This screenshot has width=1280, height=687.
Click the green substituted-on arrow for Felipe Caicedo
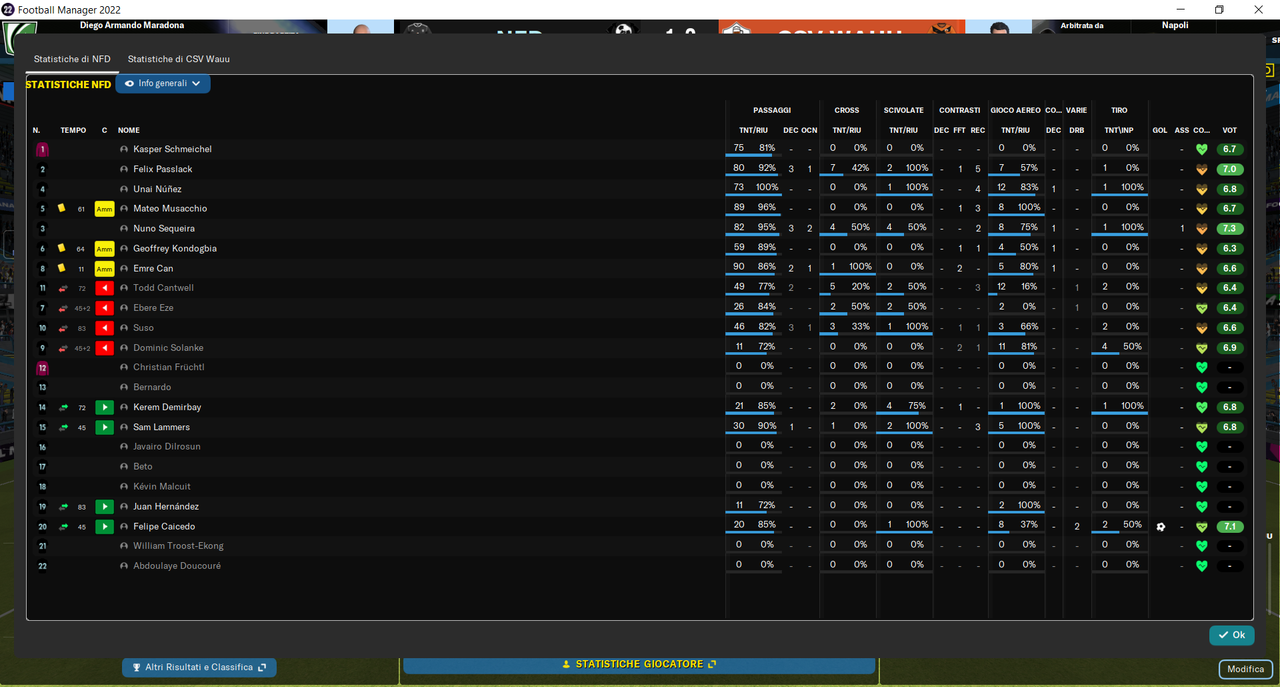[104, 526]
